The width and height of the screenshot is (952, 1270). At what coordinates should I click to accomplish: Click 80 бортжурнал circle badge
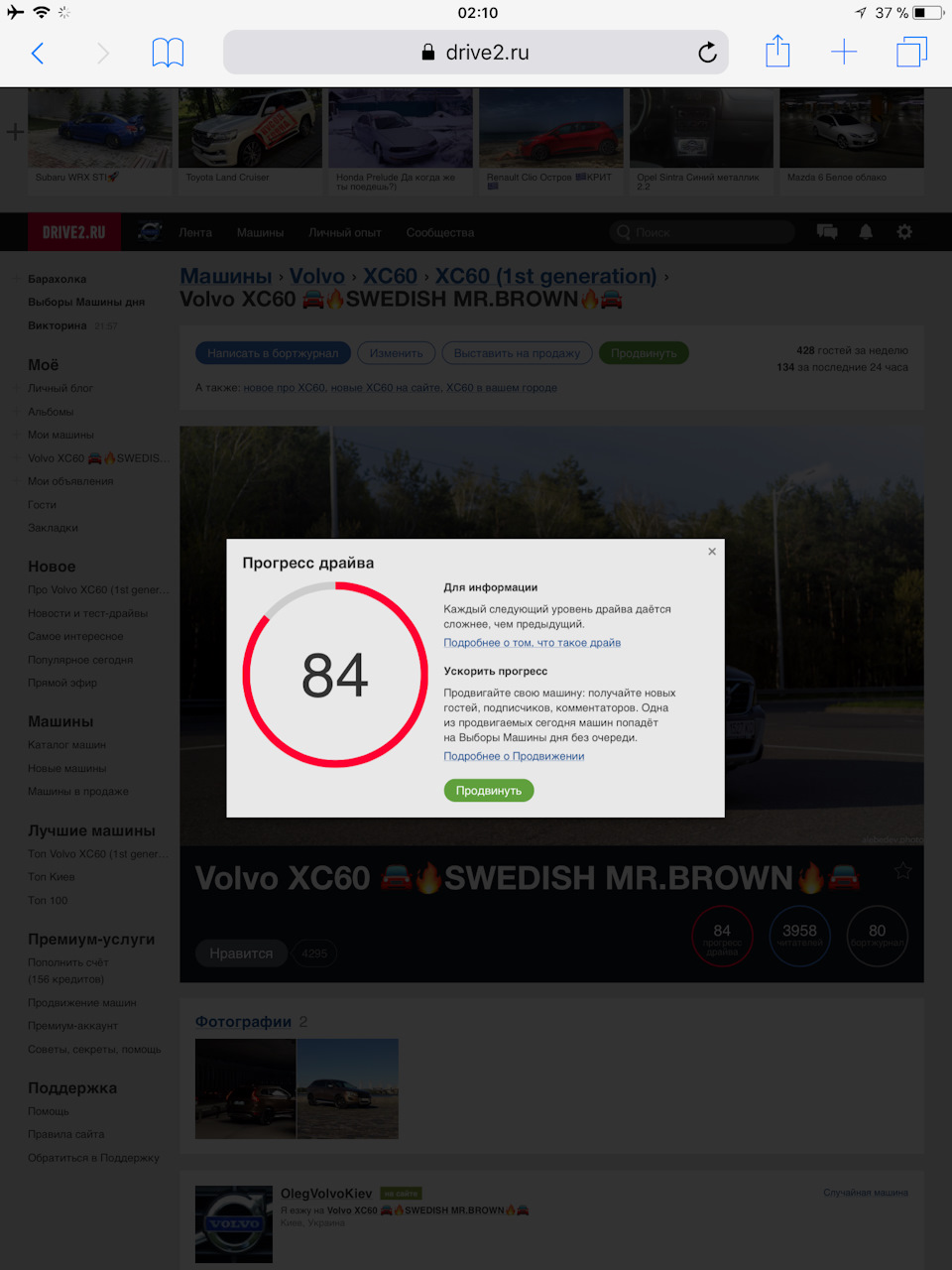[x=878, y=937]
